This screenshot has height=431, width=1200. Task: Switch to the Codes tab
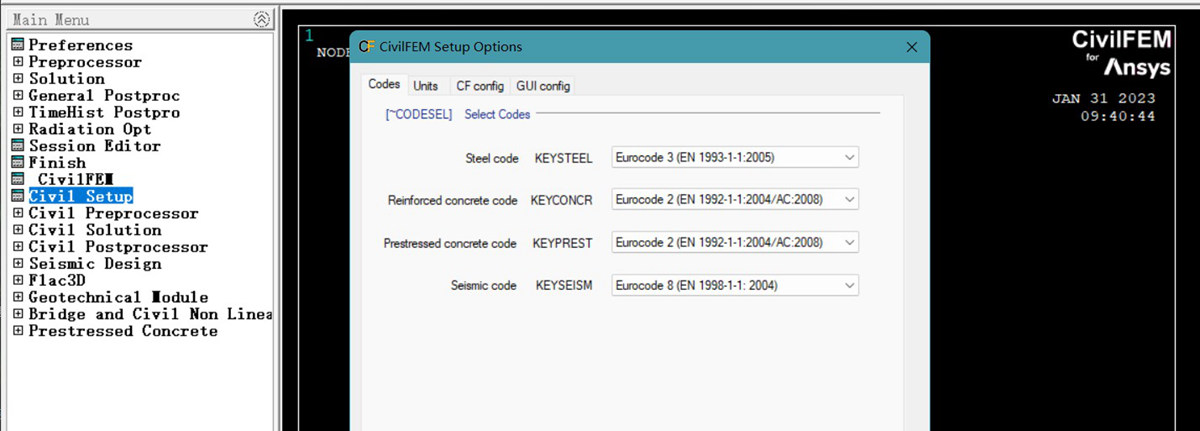pos(384,85)
